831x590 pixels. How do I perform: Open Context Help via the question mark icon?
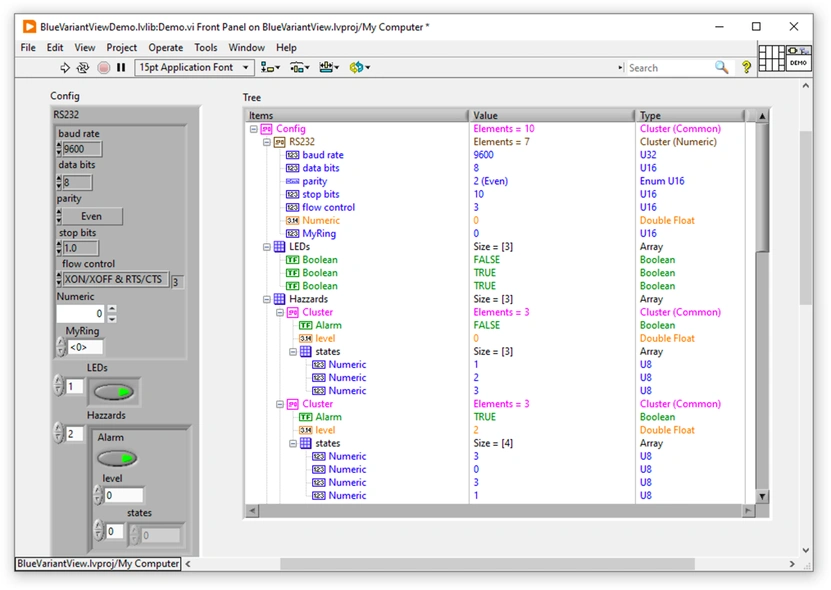click(x=744, y=67)
